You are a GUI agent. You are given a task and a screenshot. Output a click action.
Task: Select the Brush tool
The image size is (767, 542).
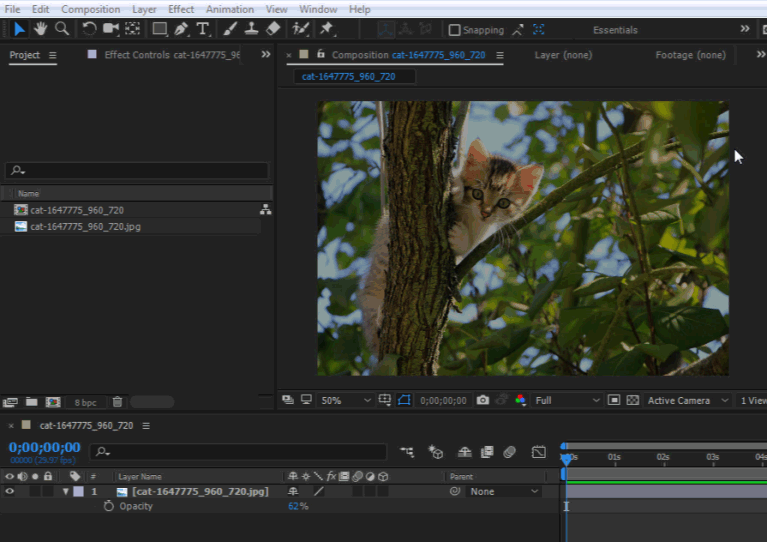coord(231,29)
